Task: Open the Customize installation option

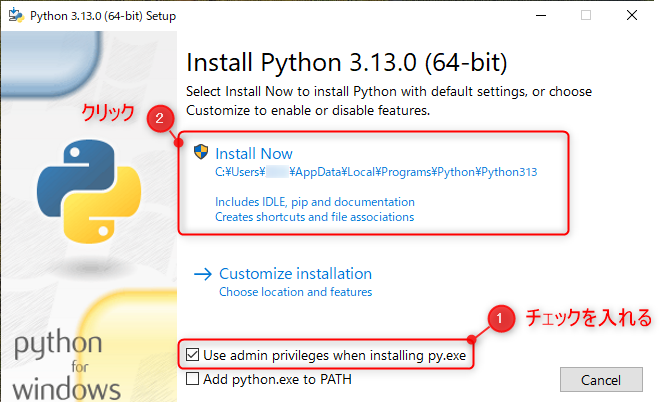Action: (295, 274)
